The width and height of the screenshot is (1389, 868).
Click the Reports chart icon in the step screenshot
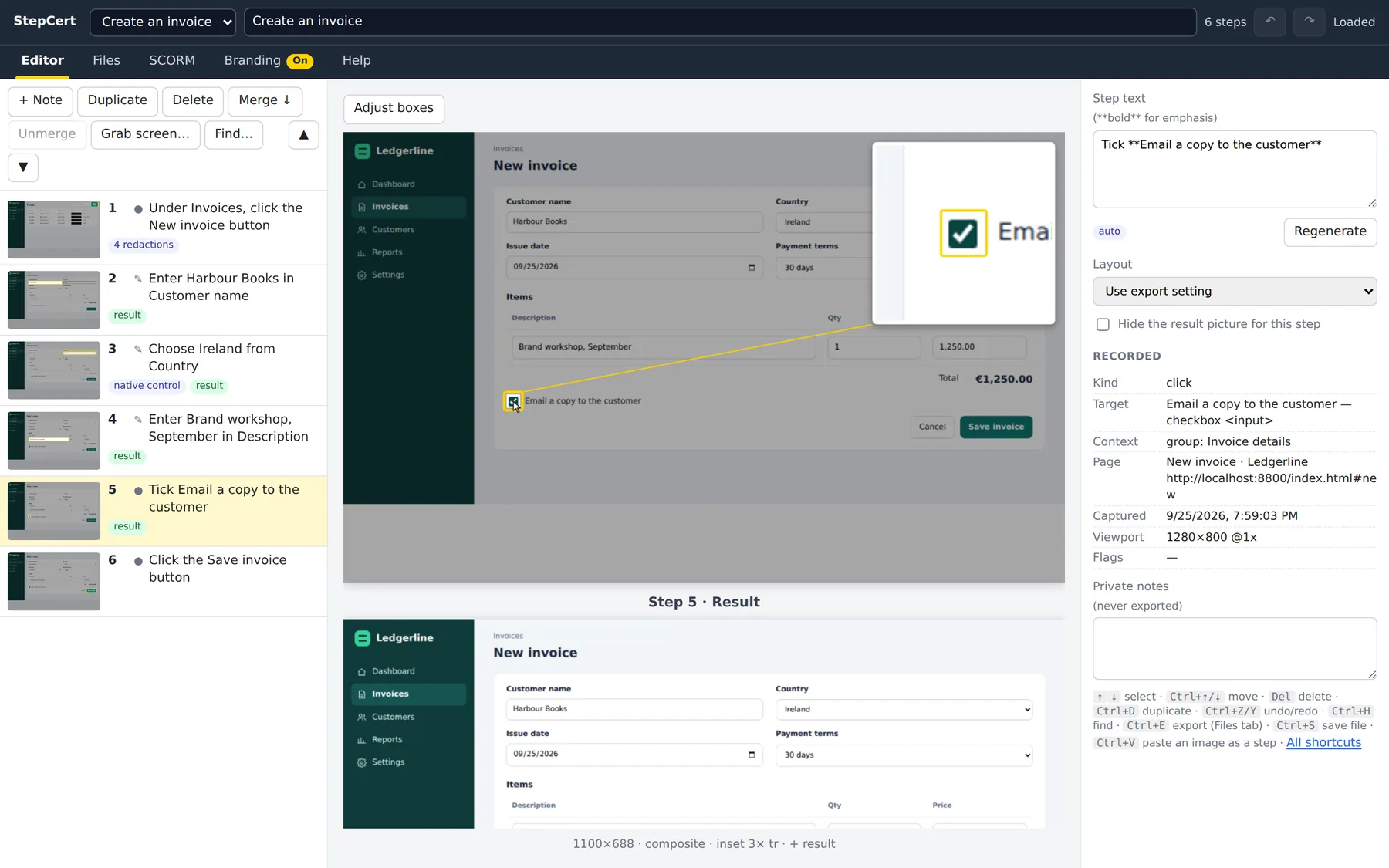[361, 252]
